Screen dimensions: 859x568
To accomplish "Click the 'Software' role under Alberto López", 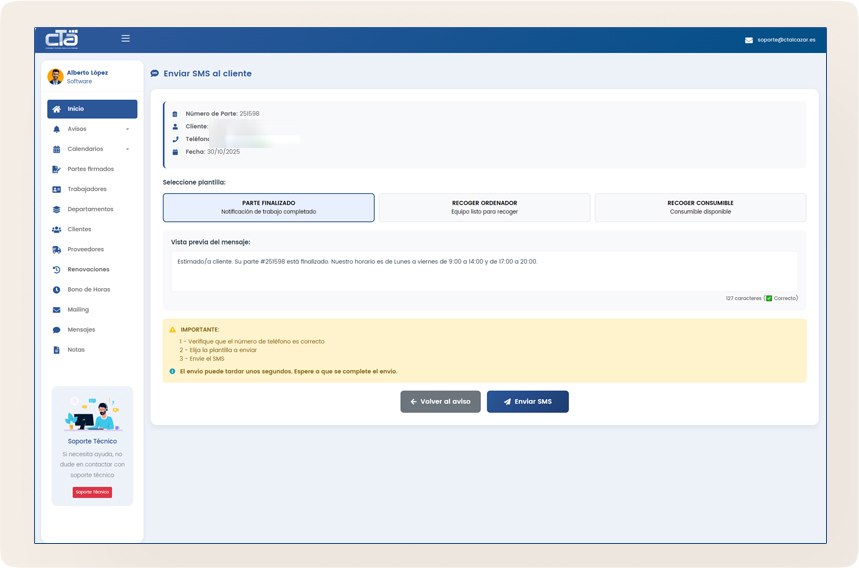I will [x=79, y=82].
